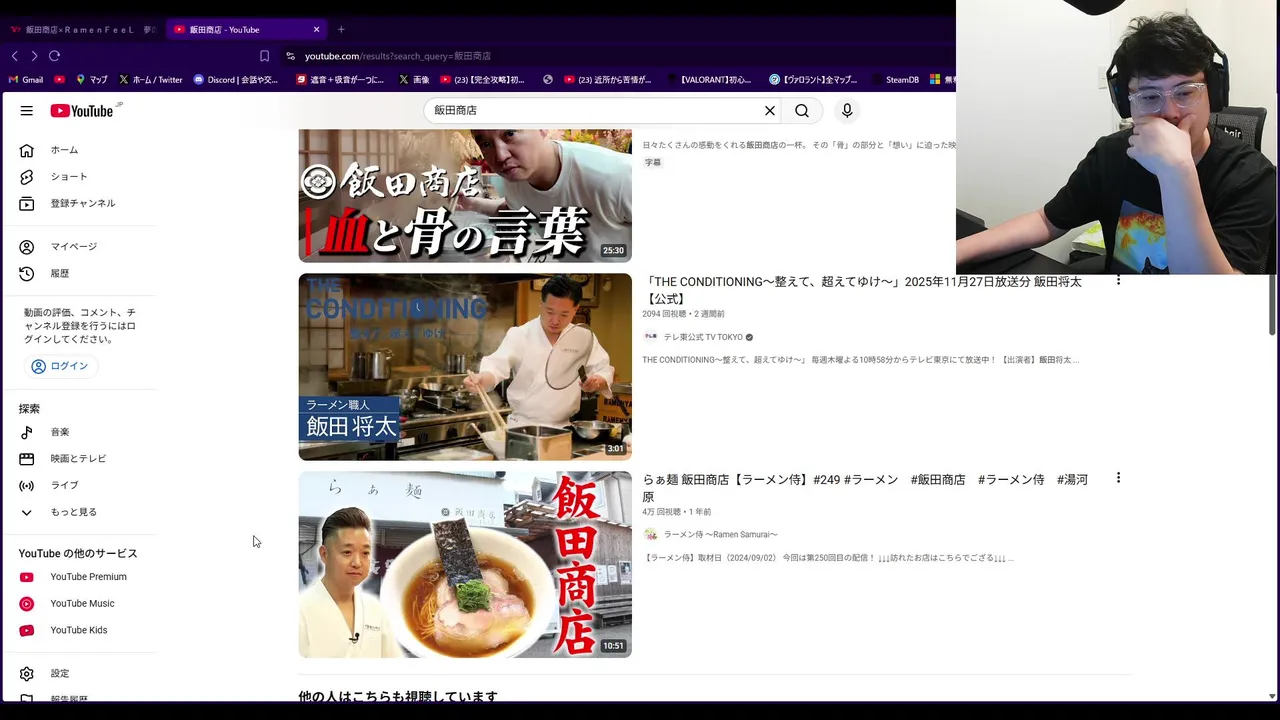This screenshot has height=720, width=1280.
Task: Click the ログイン sign-in button
Action: pos(61,366)
